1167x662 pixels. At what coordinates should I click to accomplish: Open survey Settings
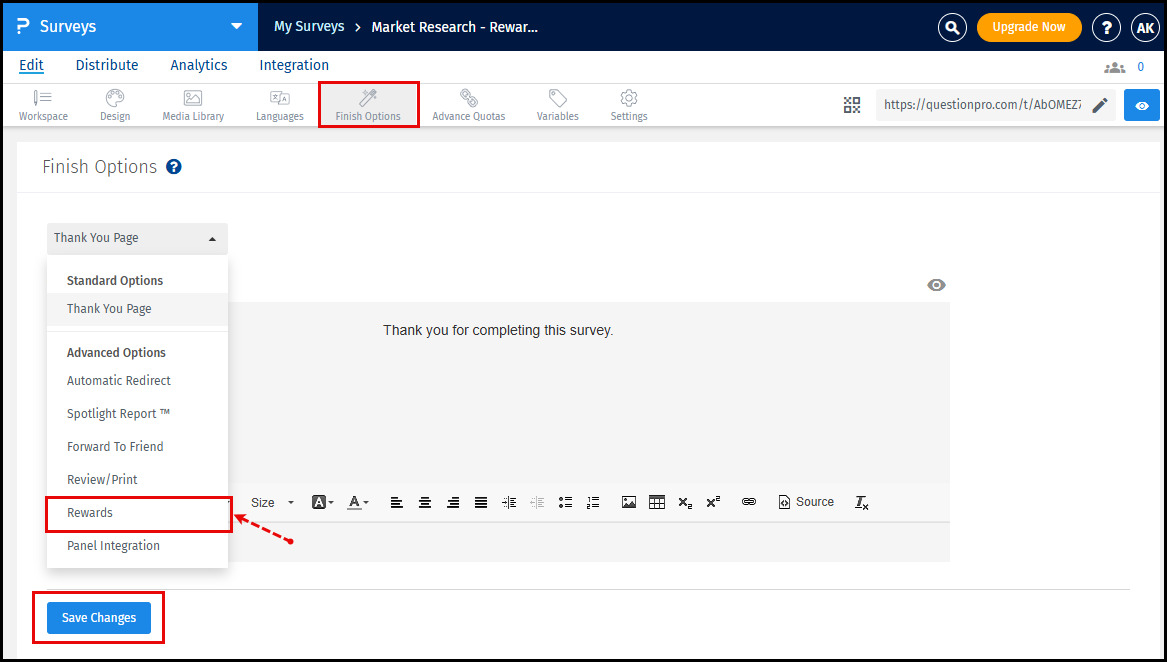click(x=628, y=104)
